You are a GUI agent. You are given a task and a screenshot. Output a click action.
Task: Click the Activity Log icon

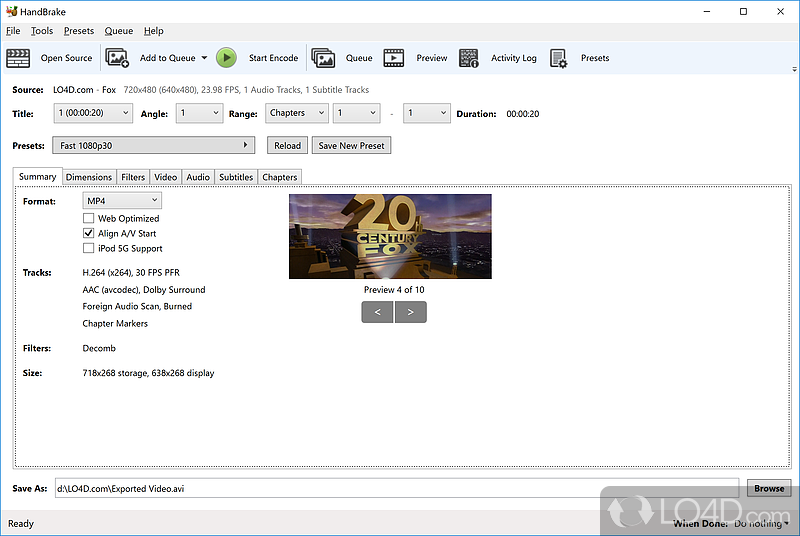click(x=468, y=58)
